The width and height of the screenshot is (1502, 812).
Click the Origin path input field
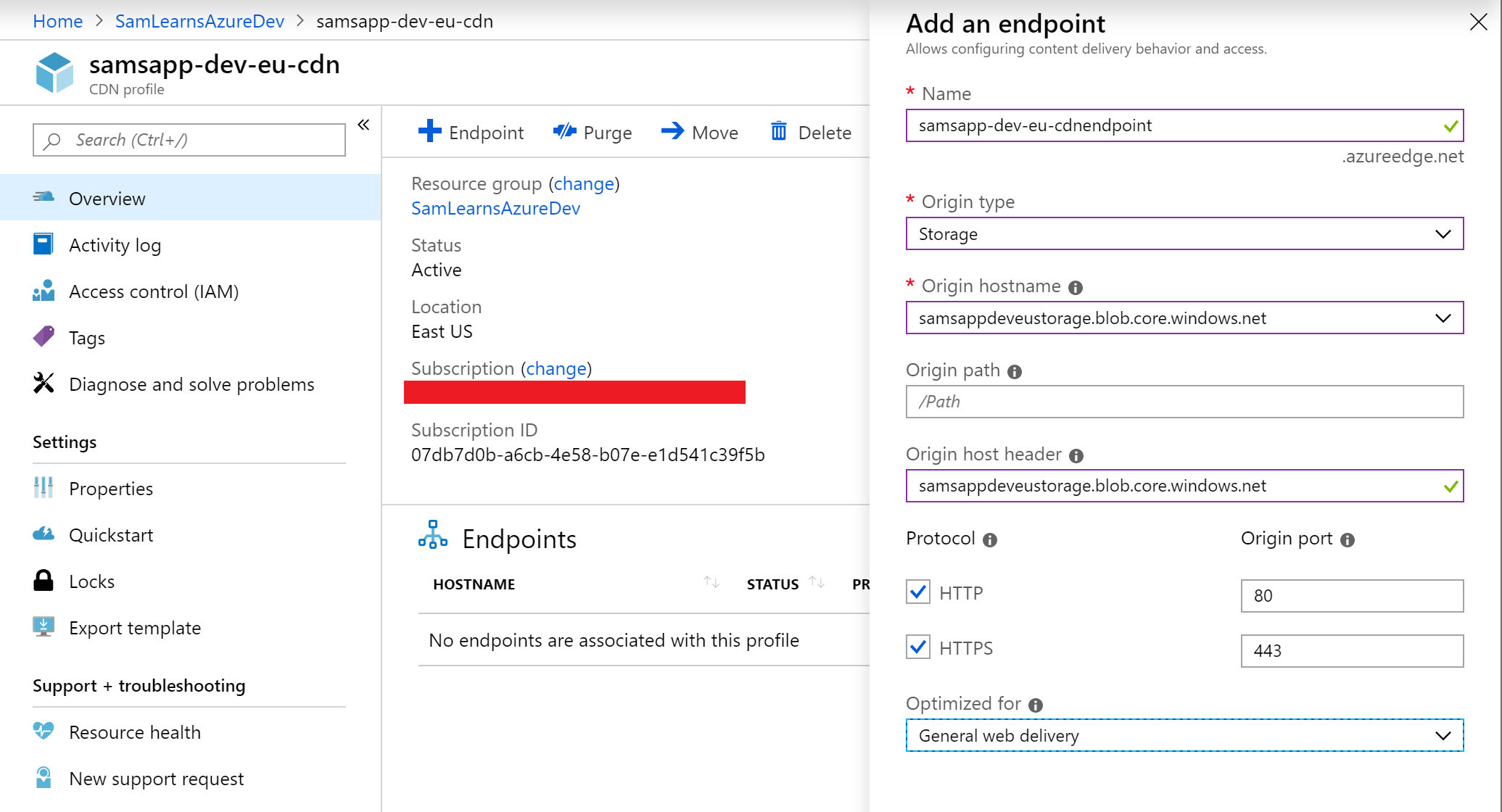tap(1184, 402)
